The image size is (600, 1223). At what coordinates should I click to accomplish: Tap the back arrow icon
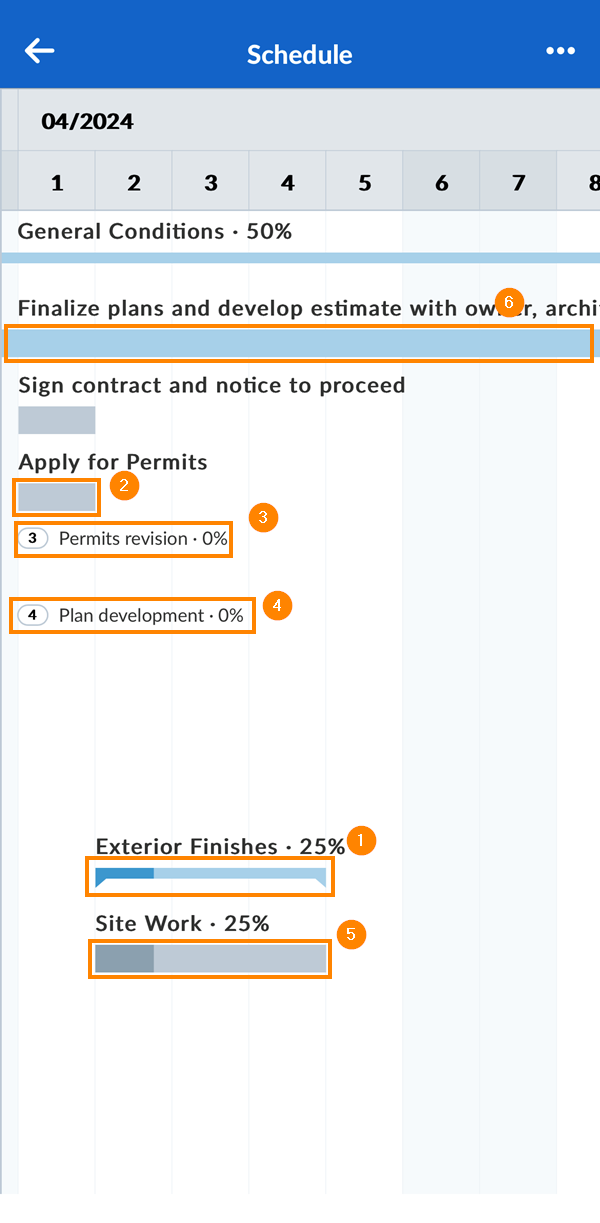coord(40,52)
